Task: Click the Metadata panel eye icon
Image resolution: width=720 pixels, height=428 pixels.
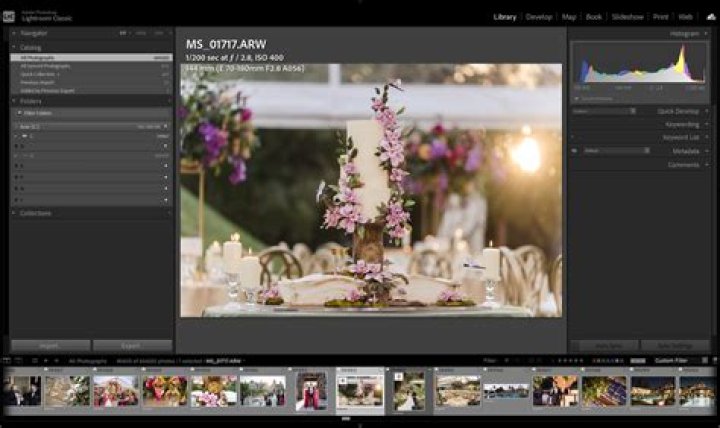Action: pos(575,151)
